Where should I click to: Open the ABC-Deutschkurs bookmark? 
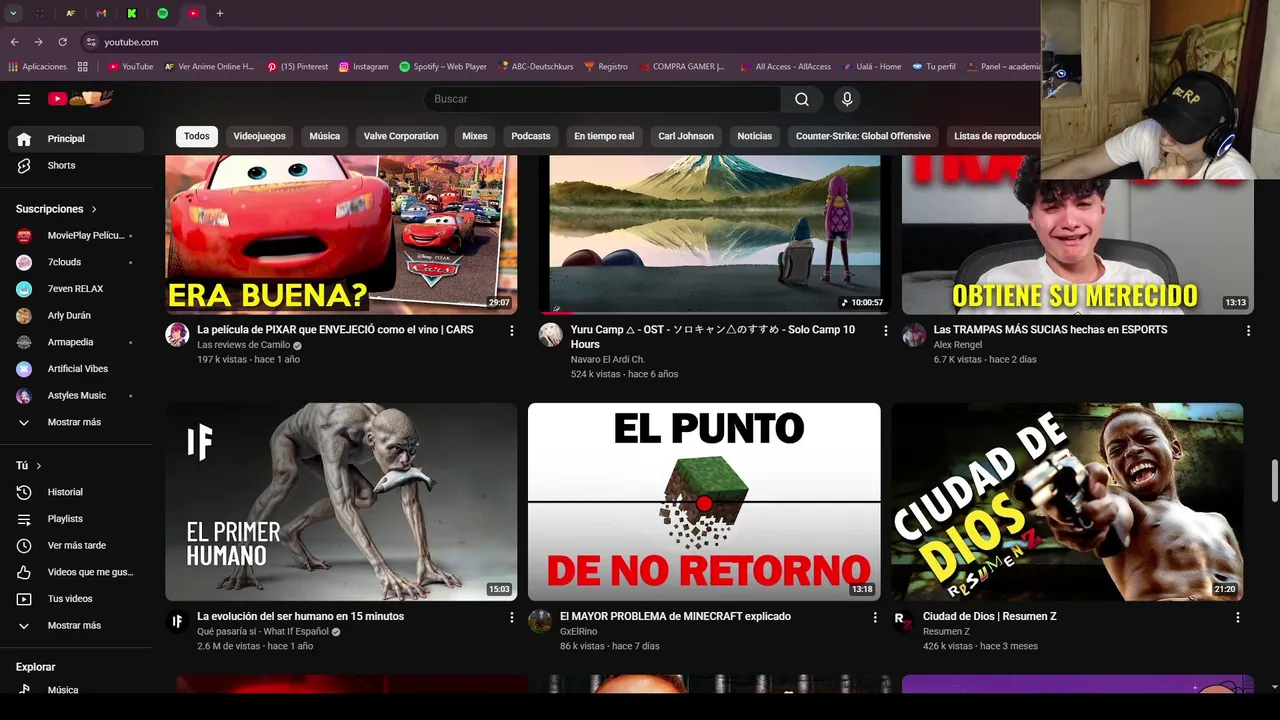tap(535, 67)
